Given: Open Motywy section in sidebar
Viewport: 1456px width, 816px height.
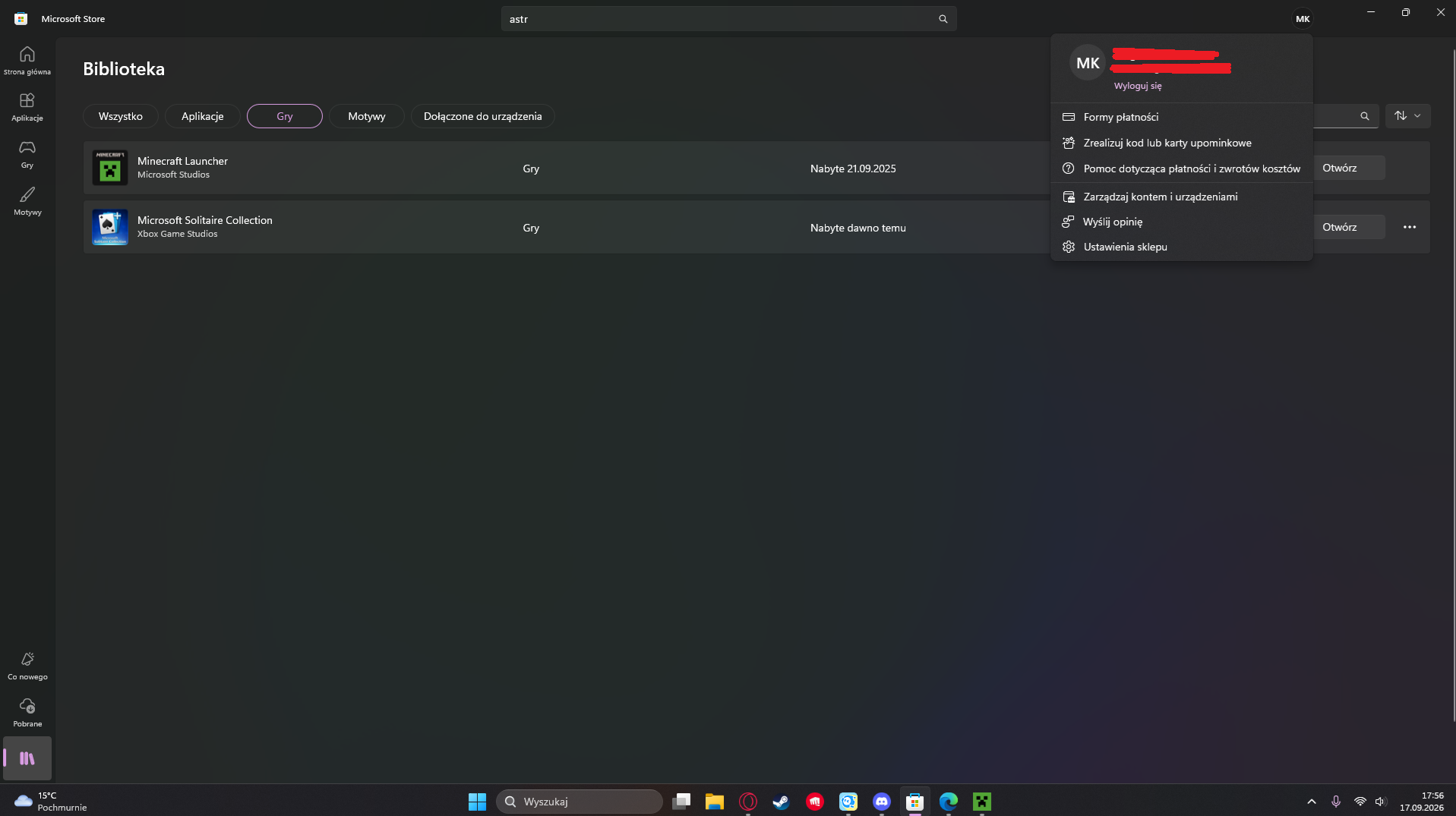Looking at the screenshot, I should 27,201.
